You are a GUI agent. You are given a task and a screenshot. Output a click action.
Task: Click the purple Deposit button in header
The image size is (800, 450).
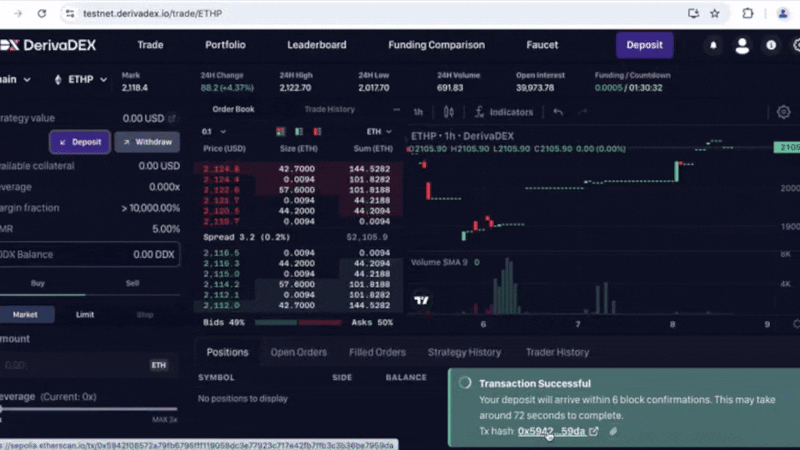click(x=644, y=45)
